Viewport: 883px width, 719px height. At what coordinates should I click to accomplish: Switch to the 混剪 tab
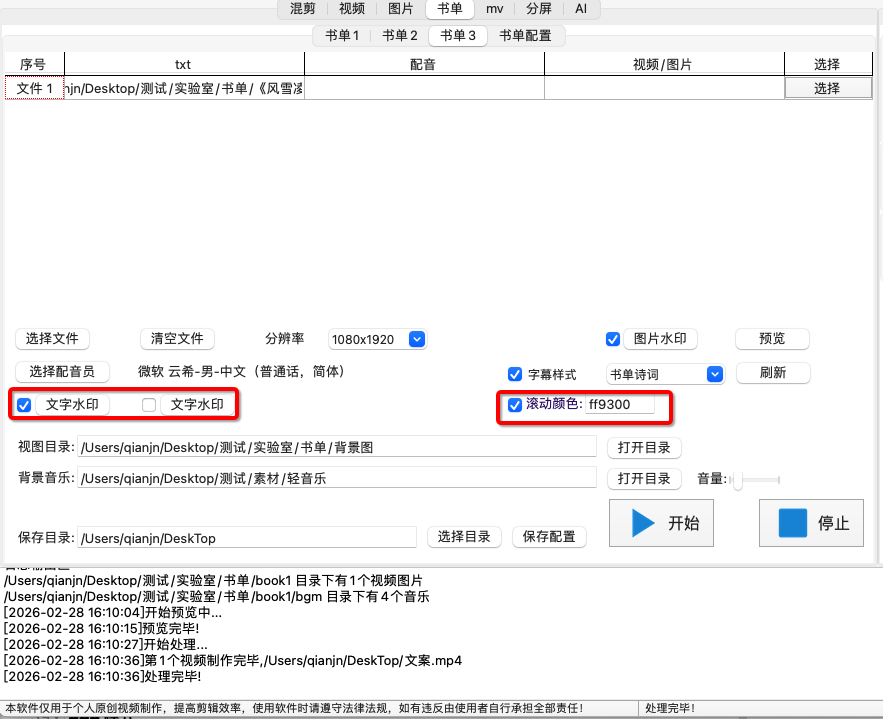[x=303, y=9]
